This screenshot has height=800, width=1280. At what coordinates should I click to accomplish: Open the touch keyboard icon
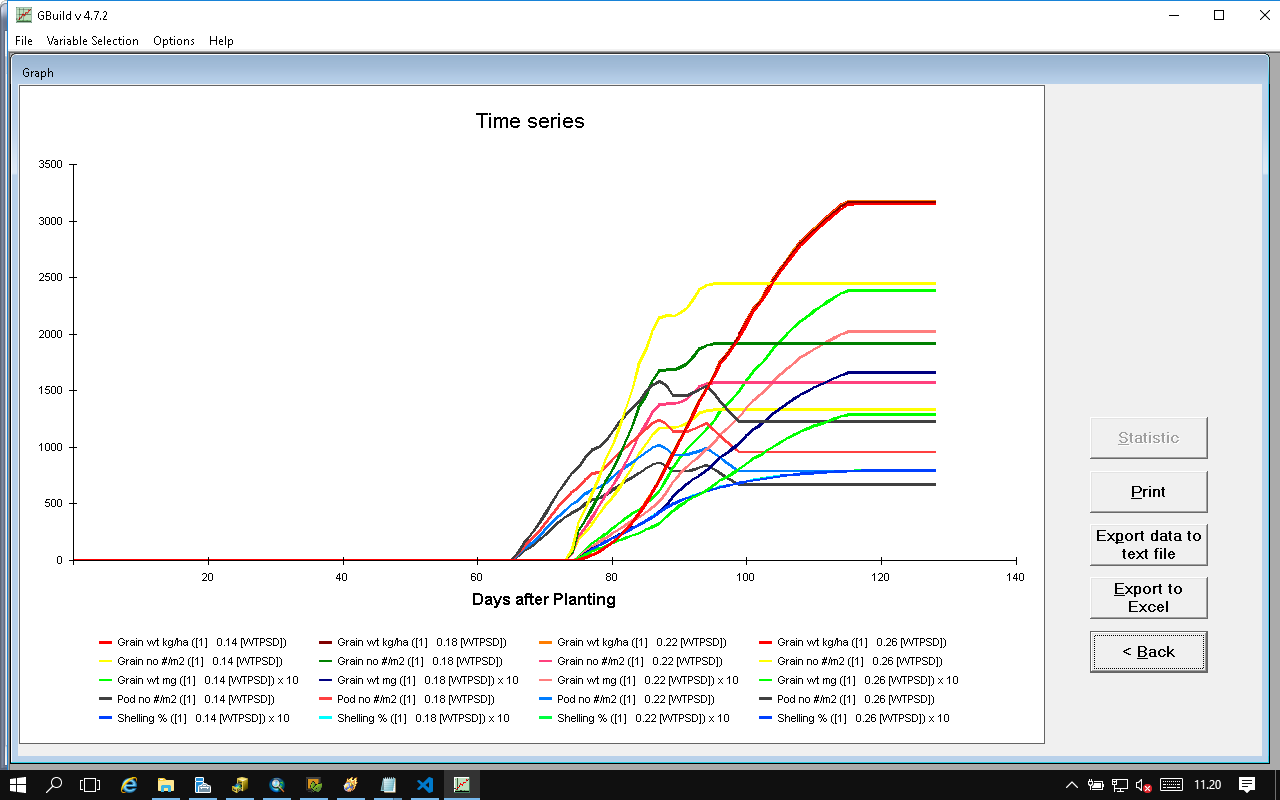[1171, 785]
